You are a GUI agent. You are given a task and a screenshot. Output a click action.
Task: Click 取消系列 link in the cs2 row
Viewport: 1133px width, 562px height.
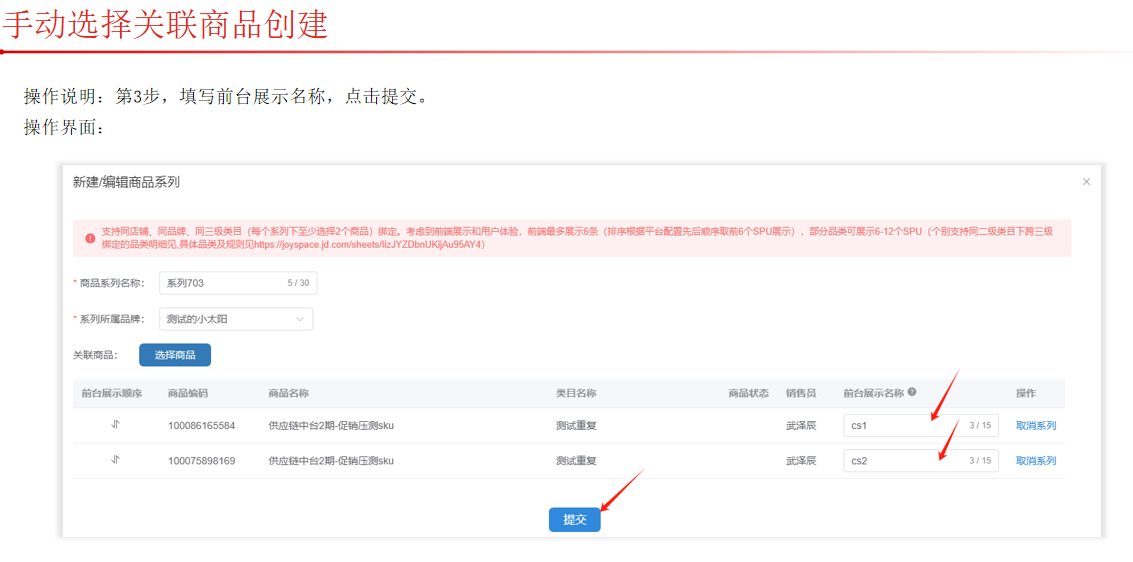[1035, 461]
